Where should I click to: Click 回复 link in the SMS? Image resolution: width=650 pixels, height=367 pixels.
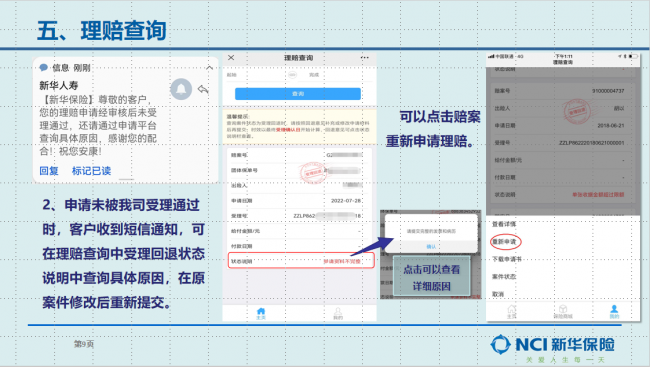(x=49, y=170)
